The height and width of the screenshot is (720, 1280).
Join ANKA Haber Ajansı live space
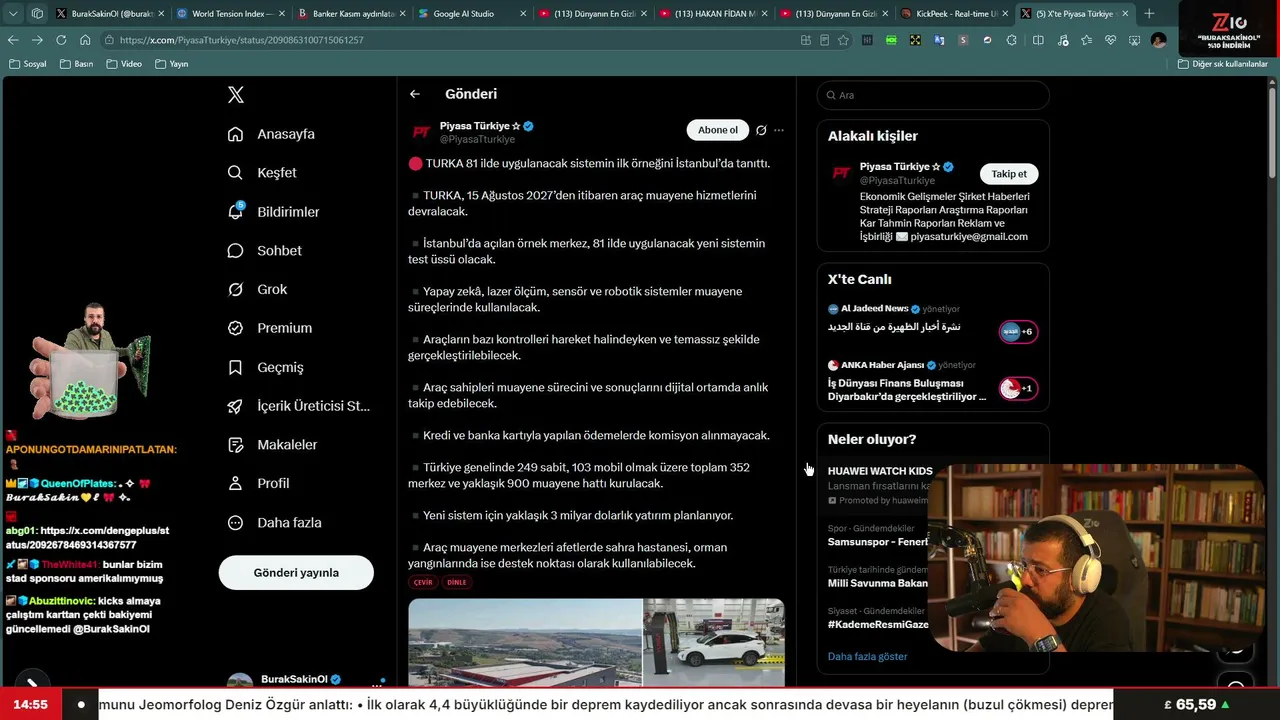click(1019, 388)
